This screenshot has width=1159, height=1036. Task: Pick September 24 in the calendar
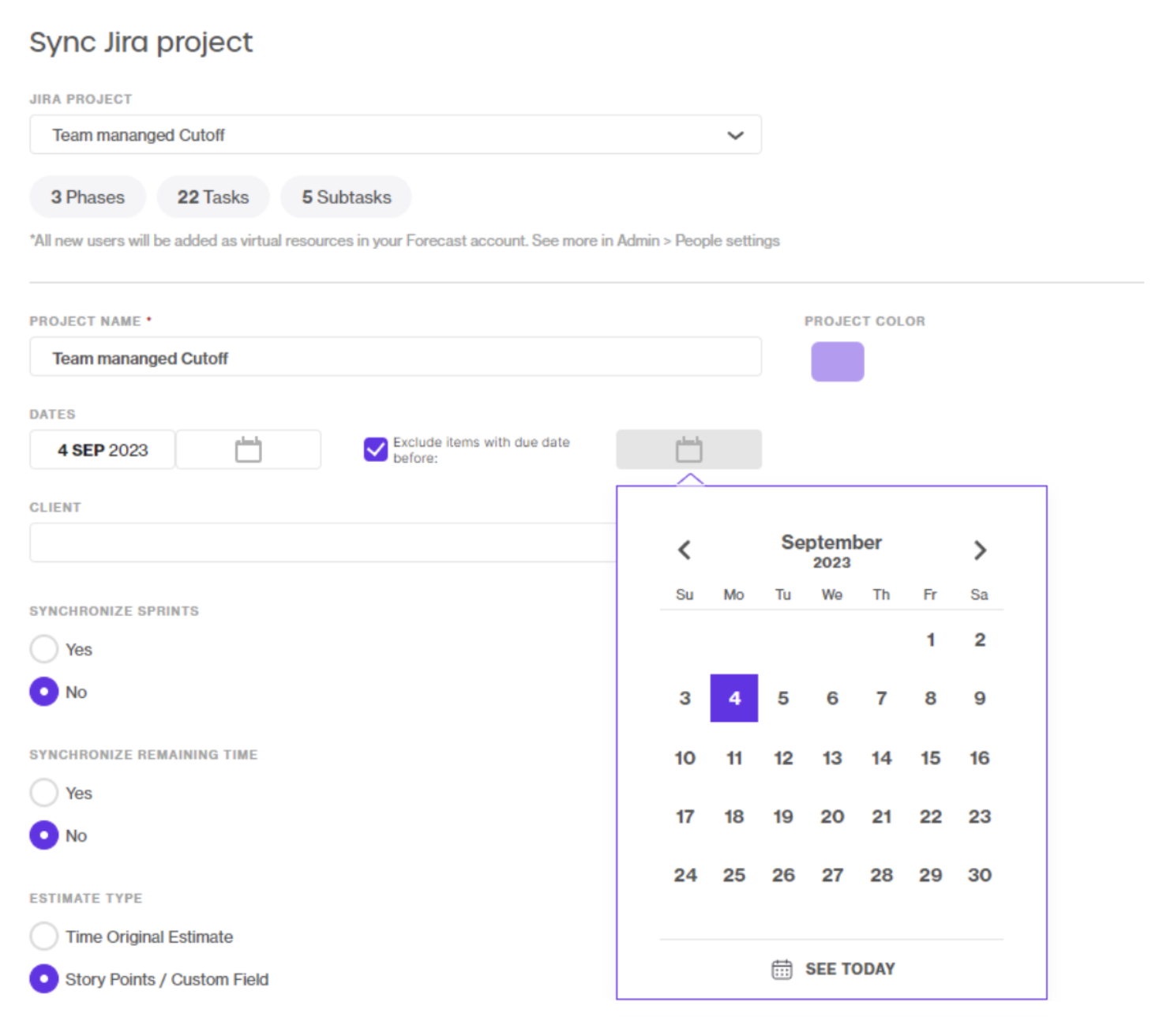pyautogui.click(x=685, y=875)
